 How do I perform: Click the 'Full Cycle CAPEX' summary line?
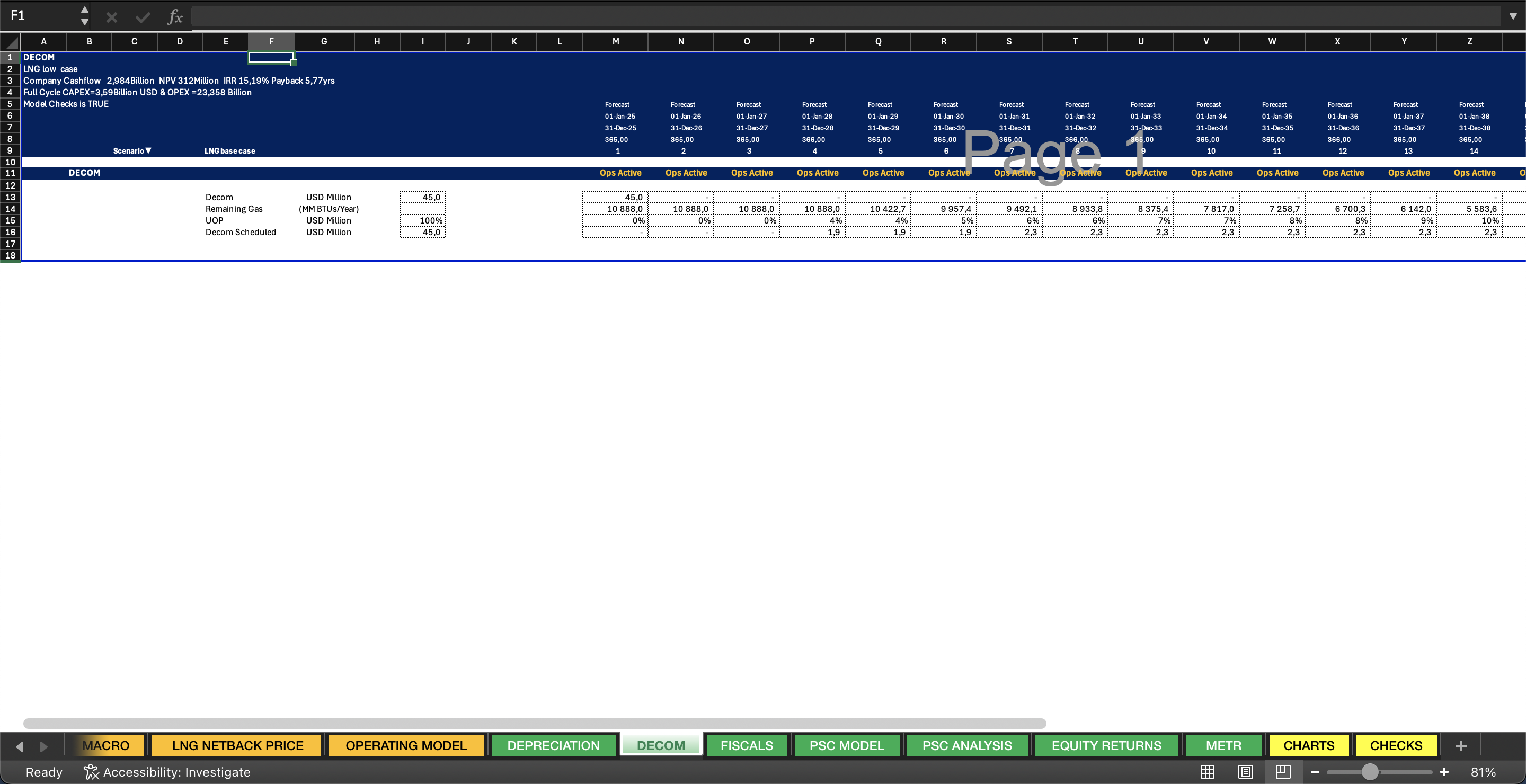[137, 92]
